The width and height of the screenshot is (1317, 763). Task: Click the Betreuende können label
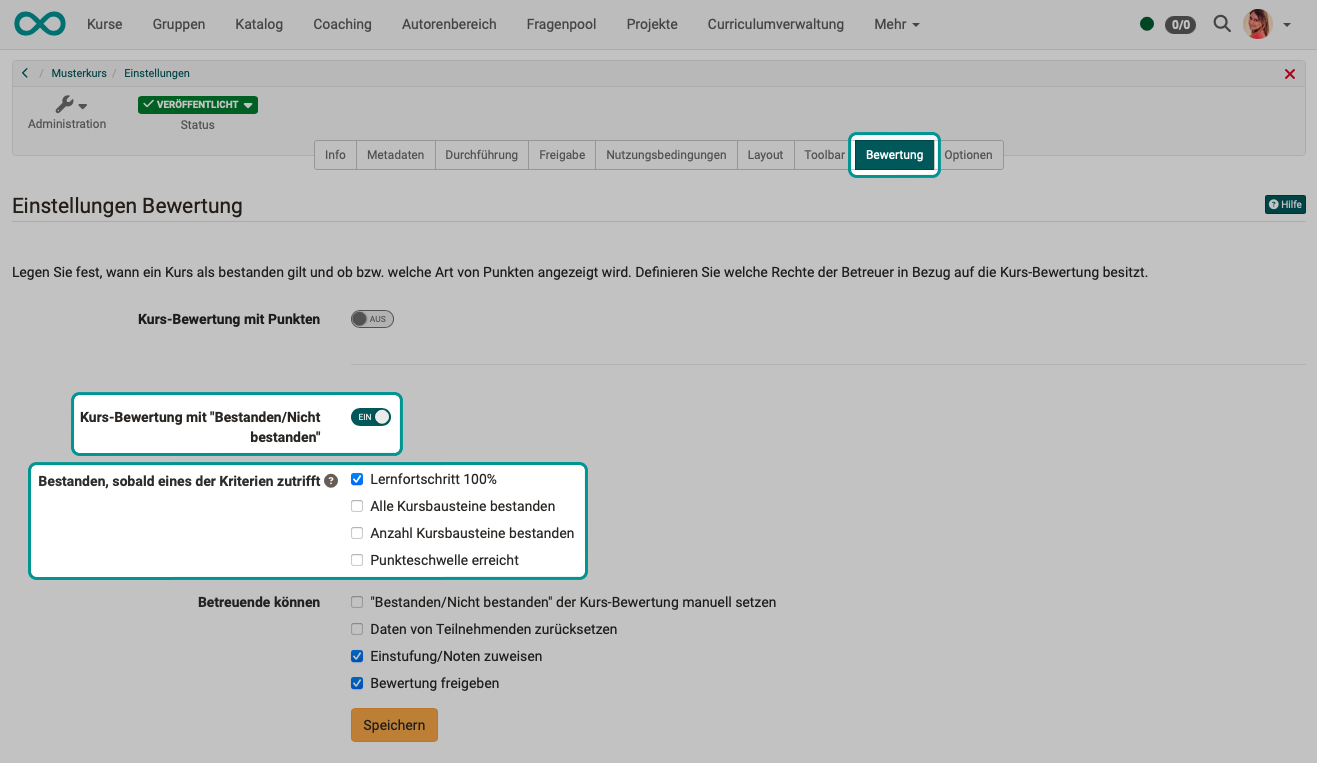[x=259, y=602]
